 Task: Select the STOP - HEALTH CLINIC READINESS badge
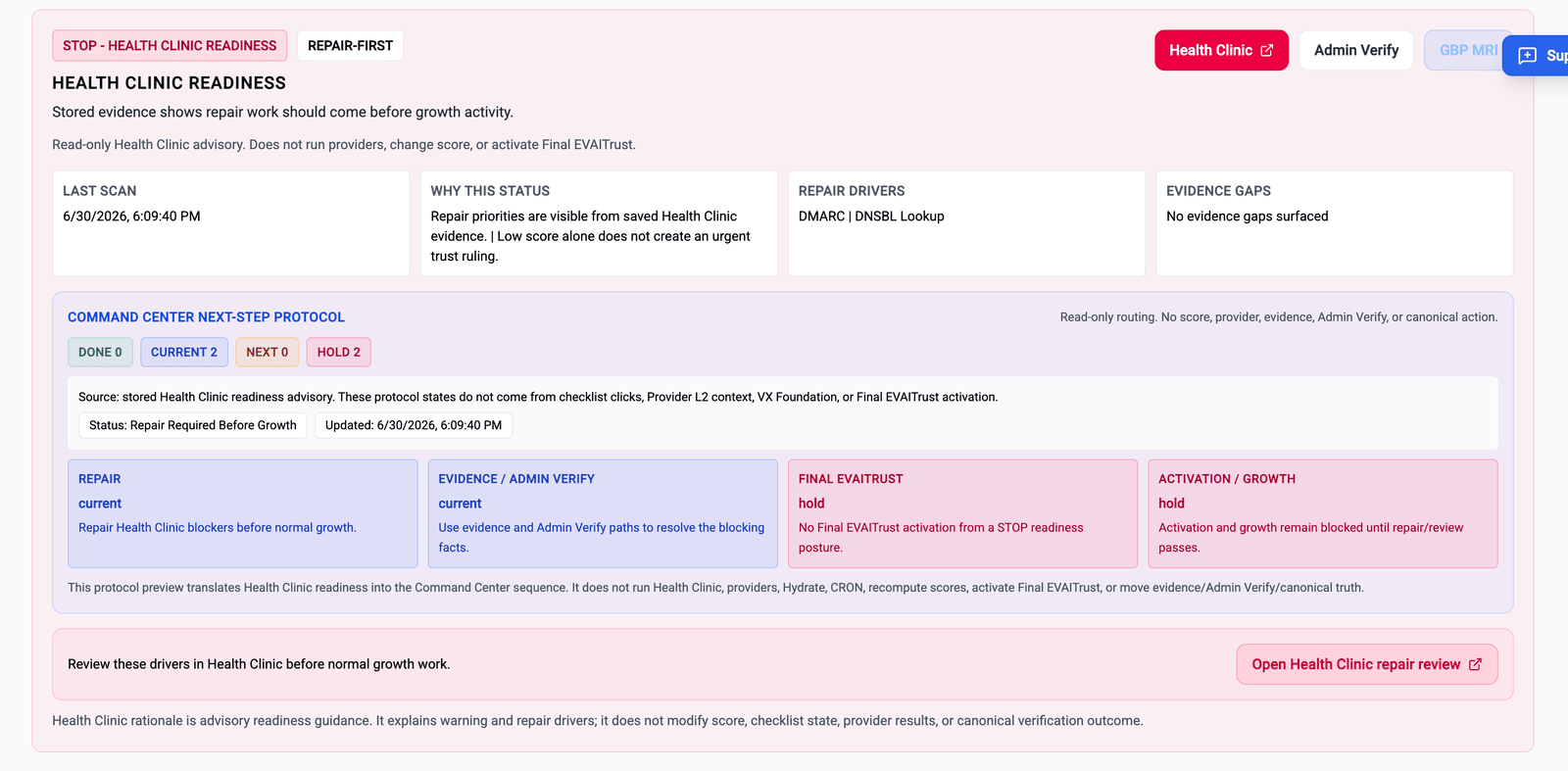click(x=170, y=46)
